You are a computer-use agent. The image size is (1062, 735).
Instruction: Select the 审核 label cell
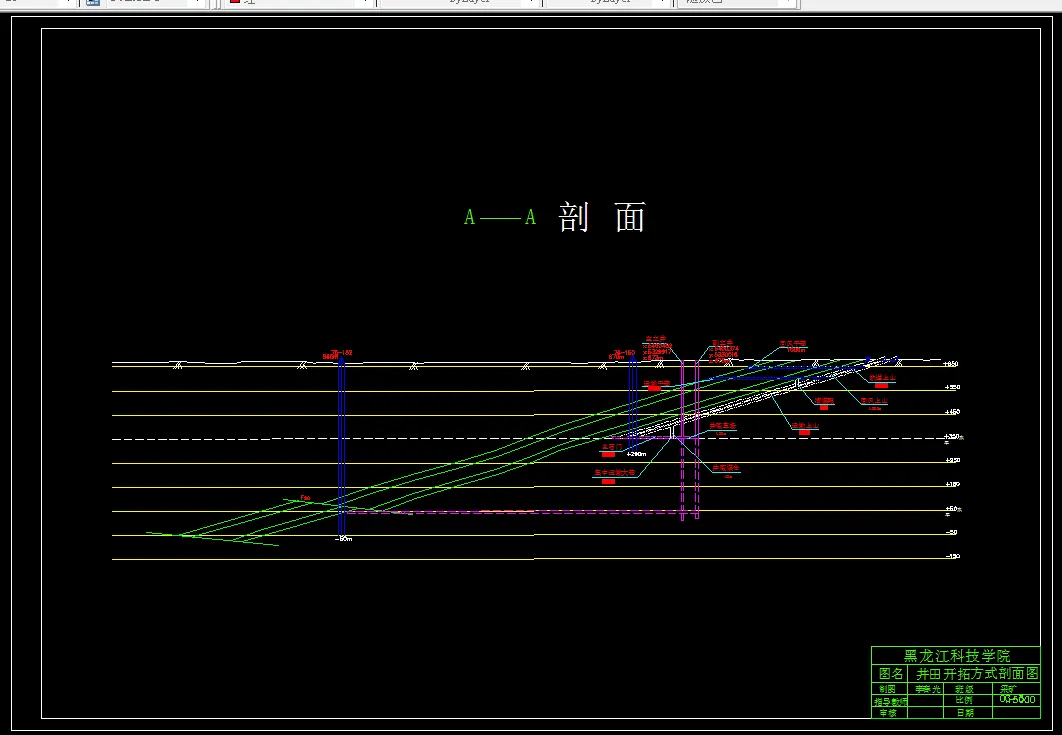(x=887, y=713)
